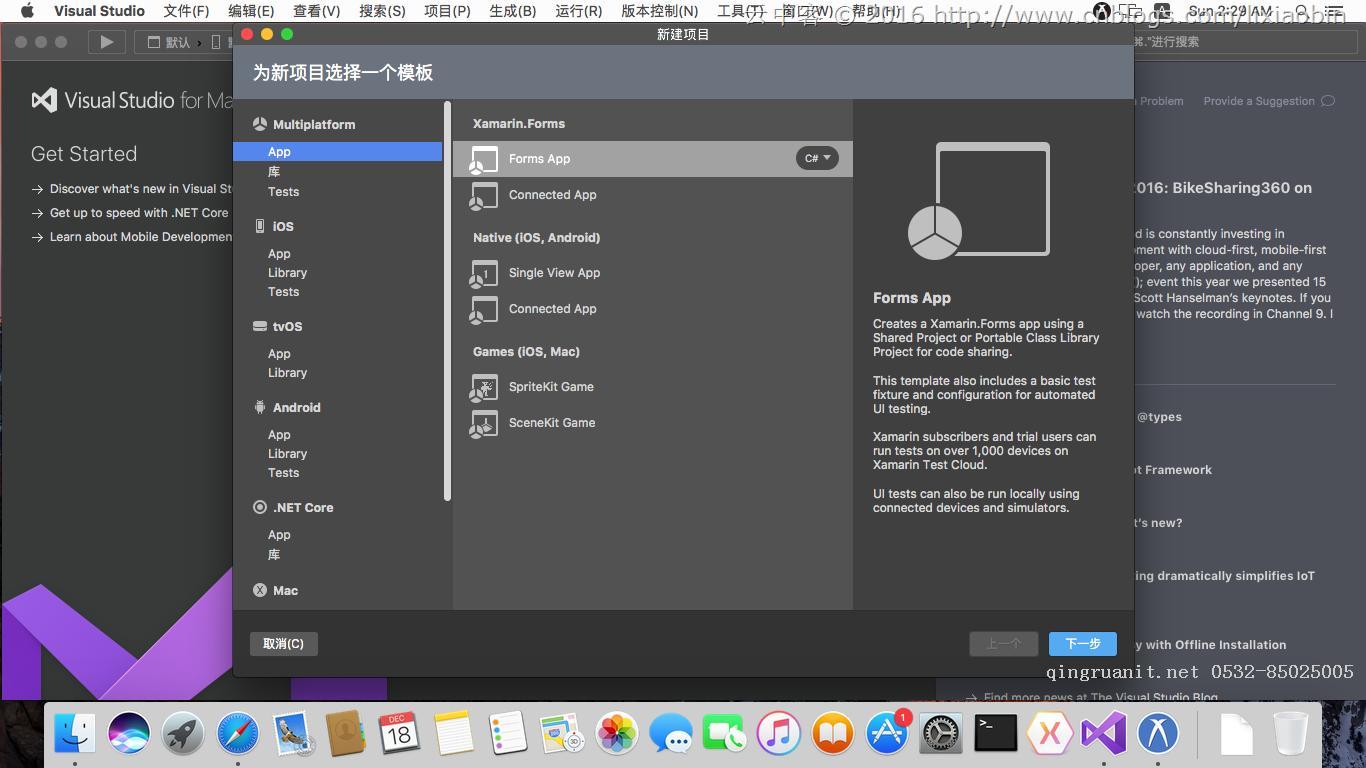Select App under Android
1366x768 pixels.
279,435
